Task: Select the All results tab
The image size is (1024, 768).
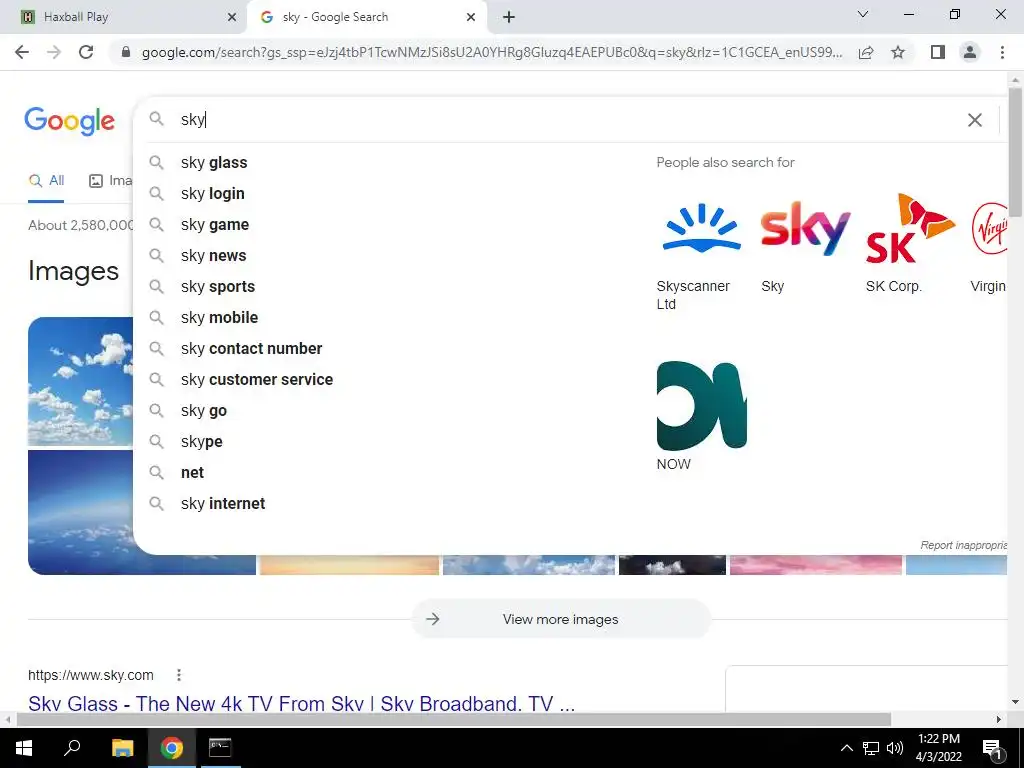Action: [46, 181]
